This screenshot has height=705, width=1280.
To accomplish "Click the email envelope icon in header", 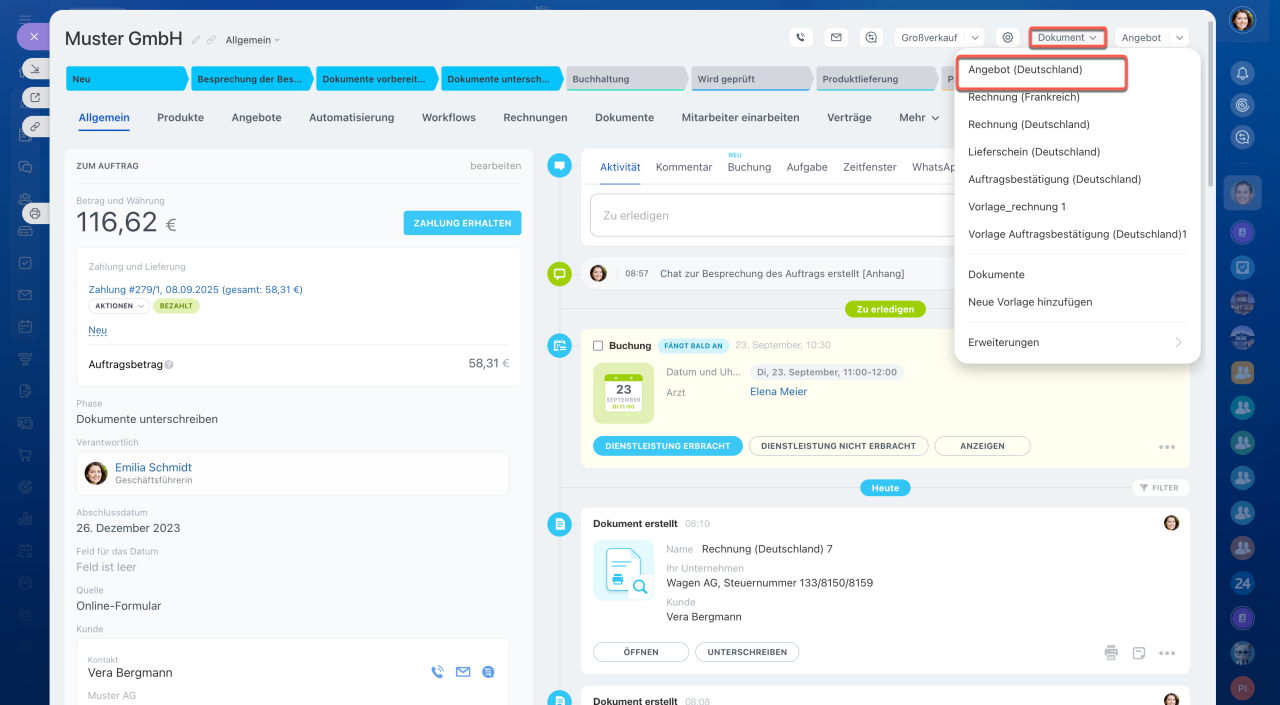I will 836,38.
